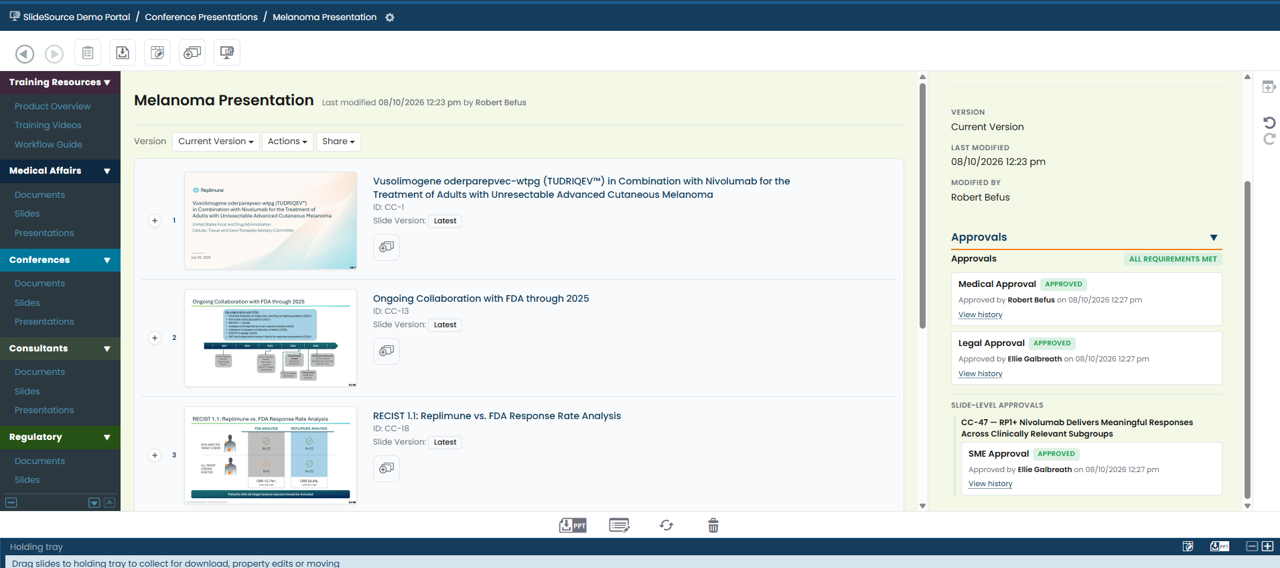Enlarge the holding tray with plus icon
Viewport: 1280px width, 568px height.
coord(1268,547)
